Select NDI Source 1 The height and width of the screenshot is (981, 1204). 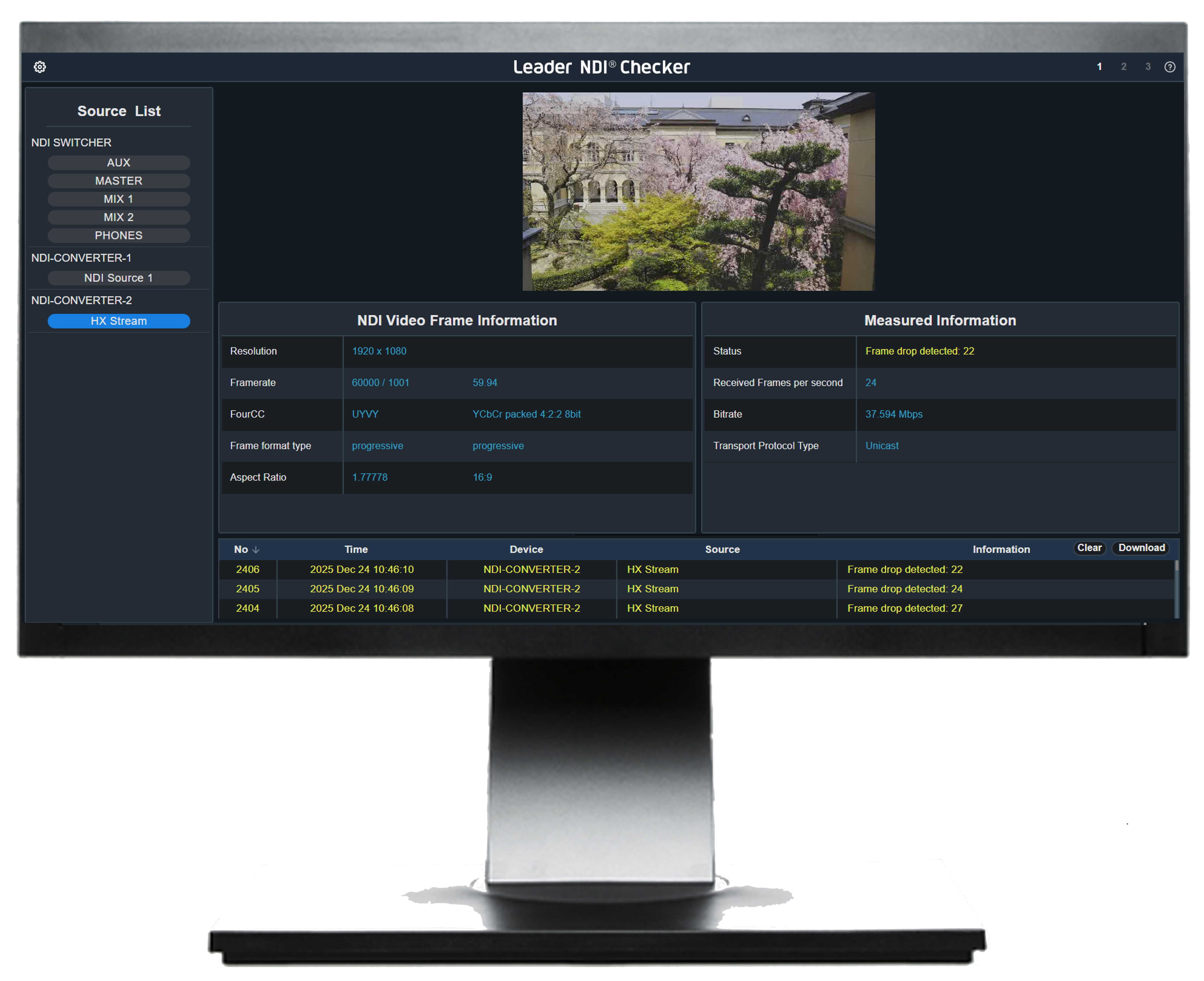coord(119,278)
